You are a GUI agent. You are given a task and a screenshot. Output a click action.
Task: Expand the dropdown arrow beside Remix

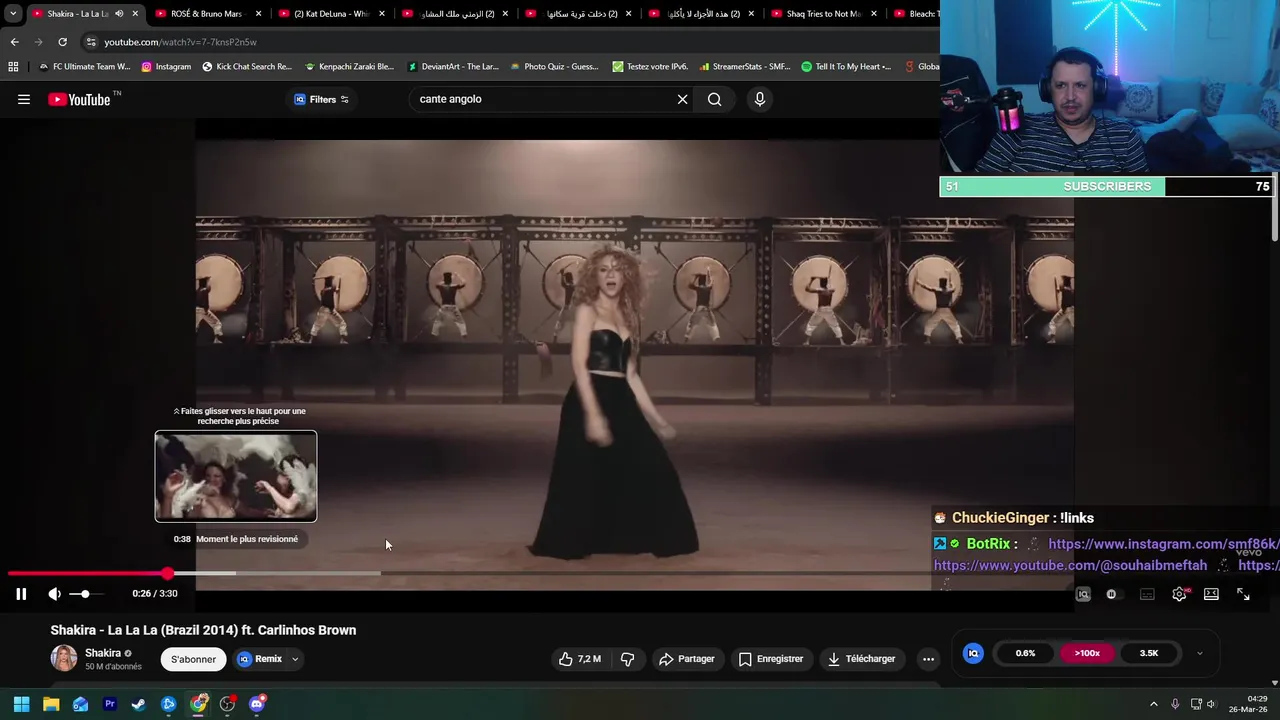(295, 659)
